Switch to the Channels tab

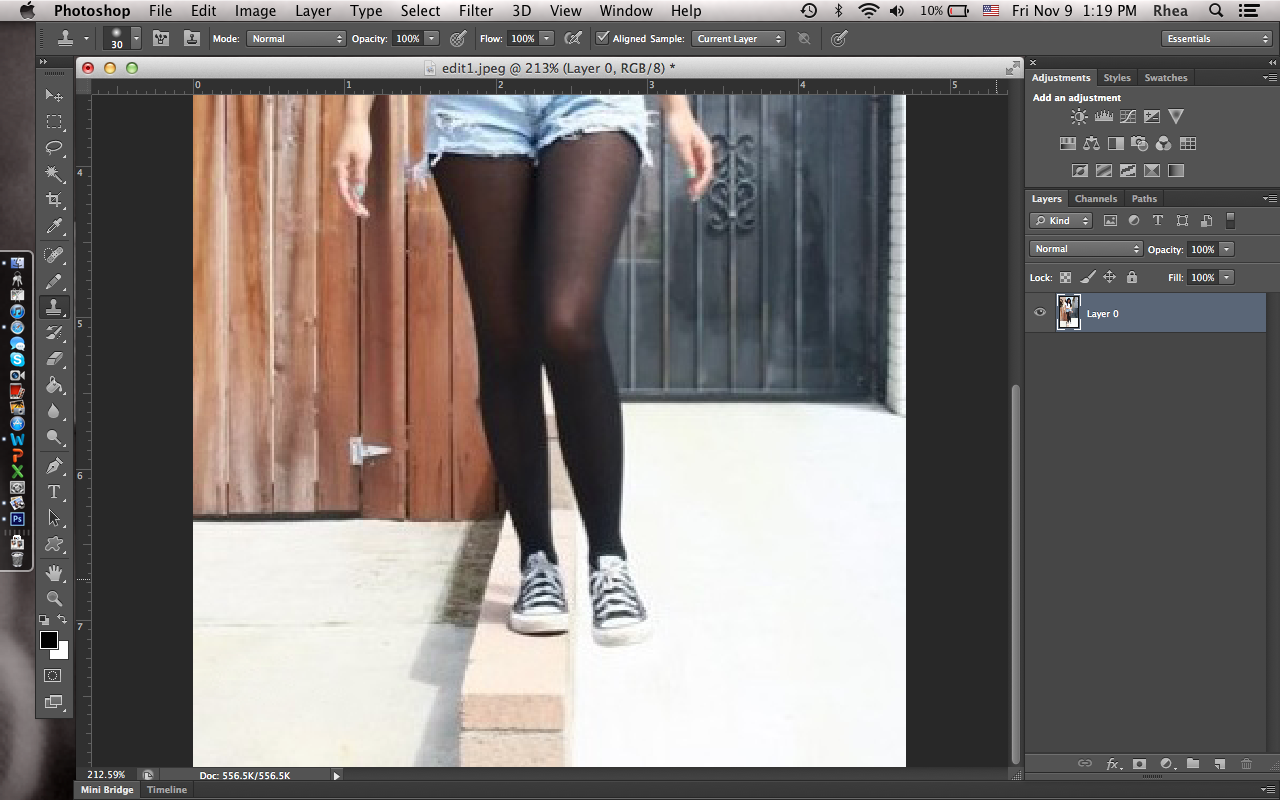(1096, 199)
